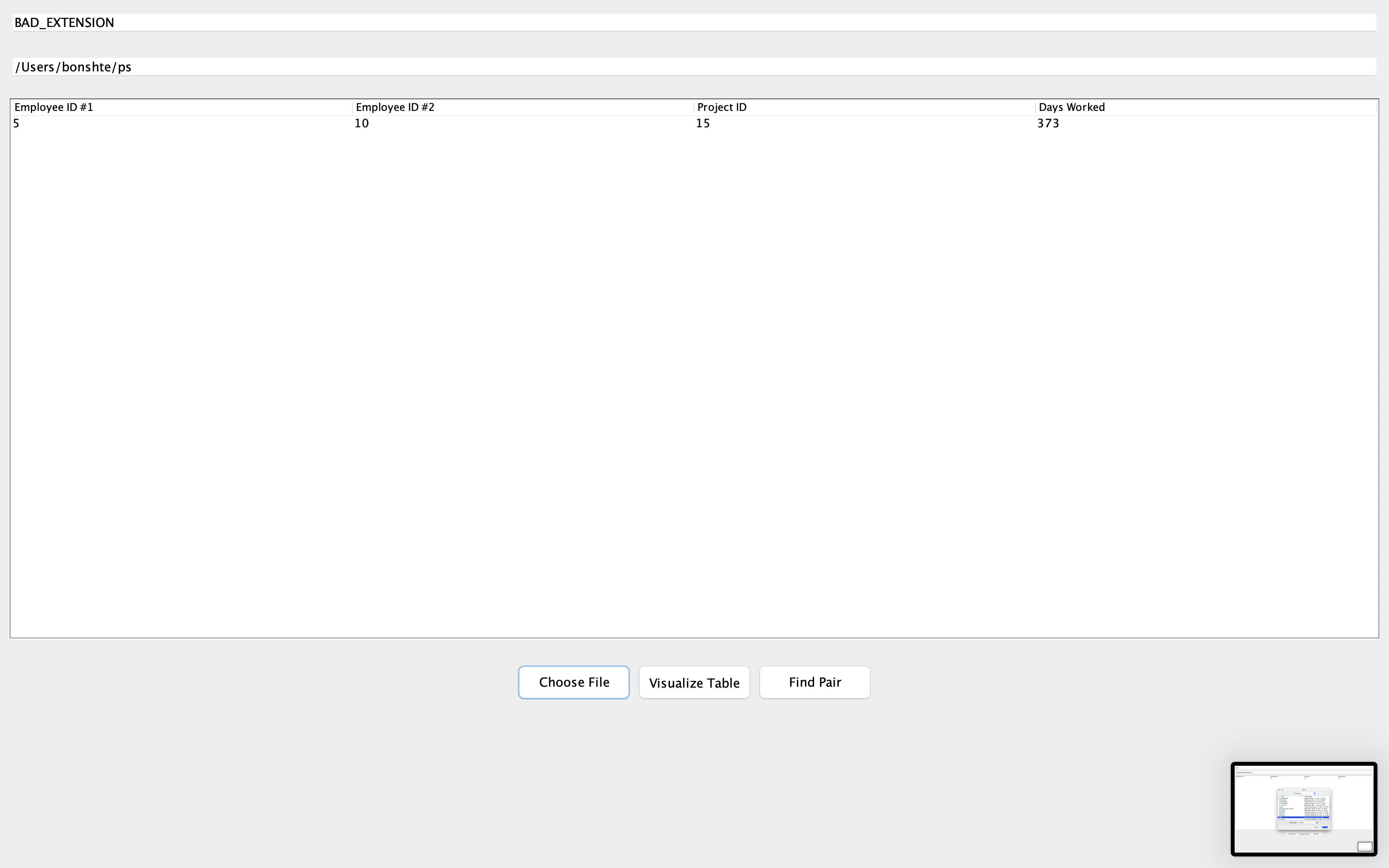1389x868 pixels.
Task: Place the cursor at the end of the path text
Action: pos(132,67)
